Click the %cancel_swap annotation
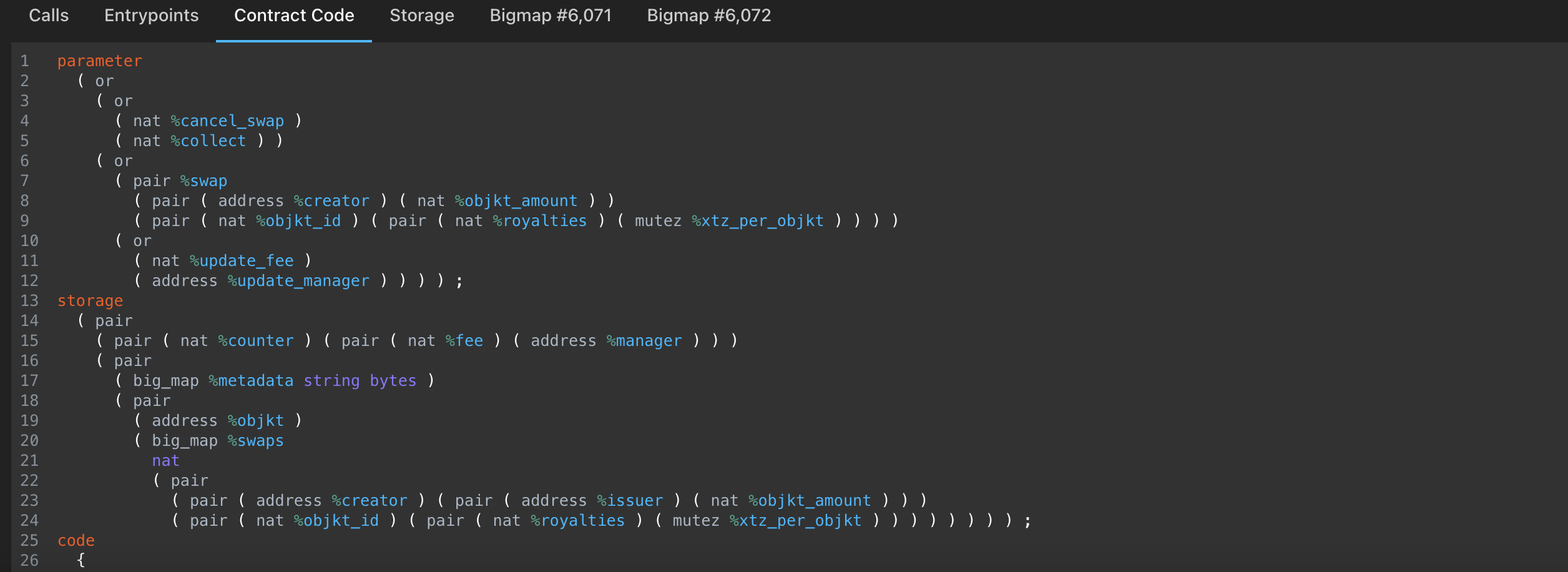 coord(227,121)
